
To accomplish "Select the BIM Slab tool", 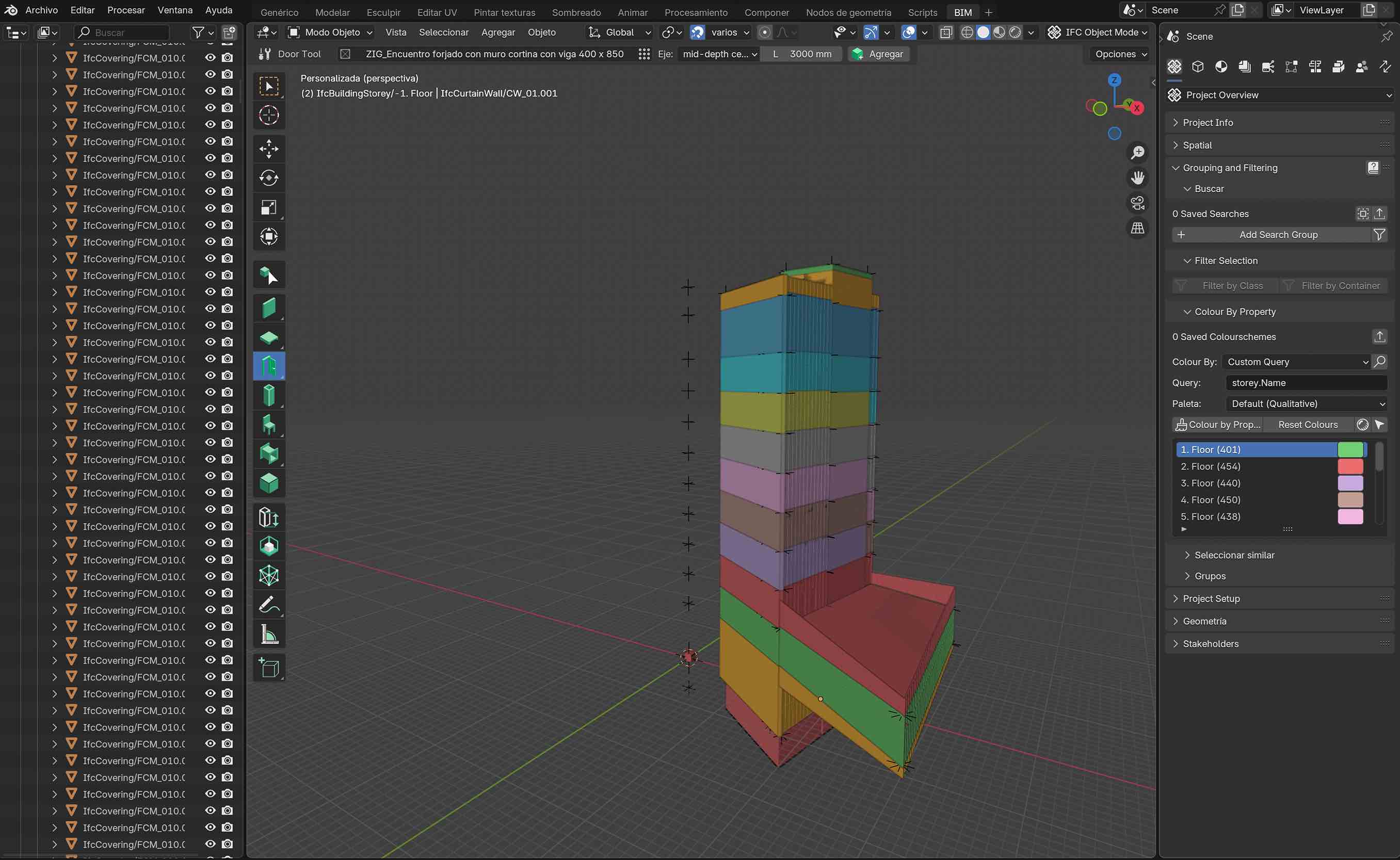I will [269, 337].
